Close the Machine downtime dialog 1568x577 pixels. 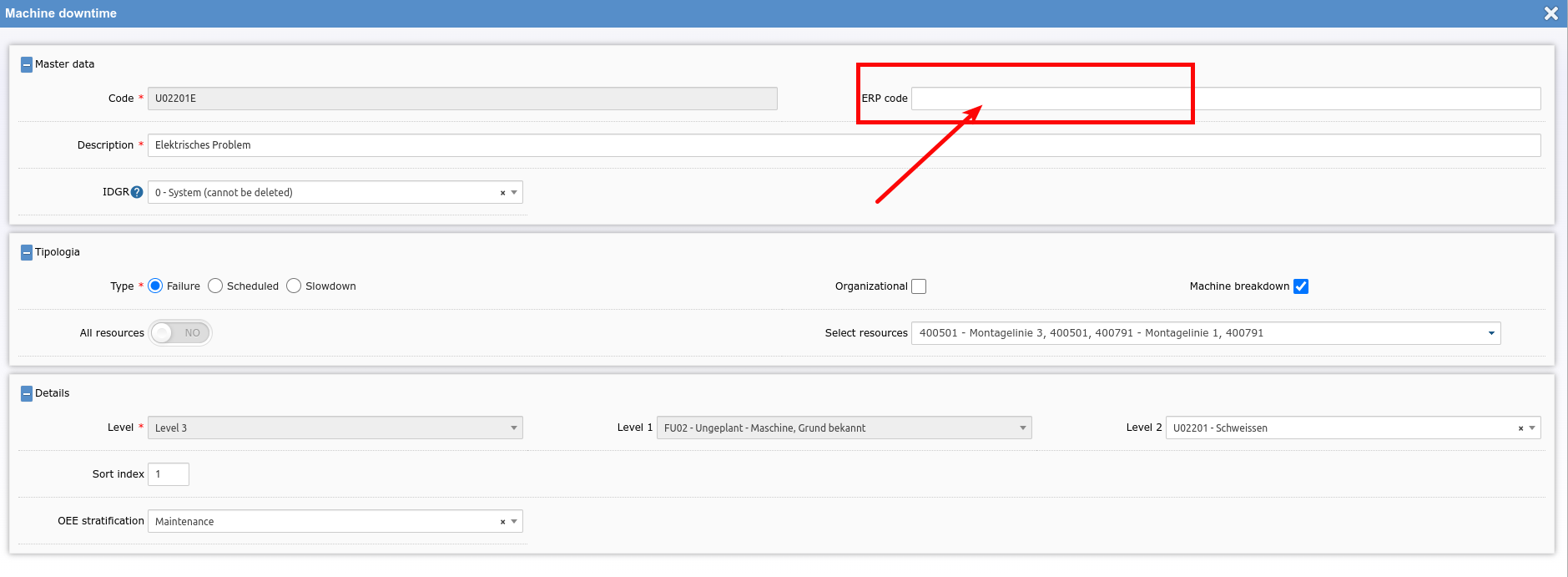[1551, 13]
